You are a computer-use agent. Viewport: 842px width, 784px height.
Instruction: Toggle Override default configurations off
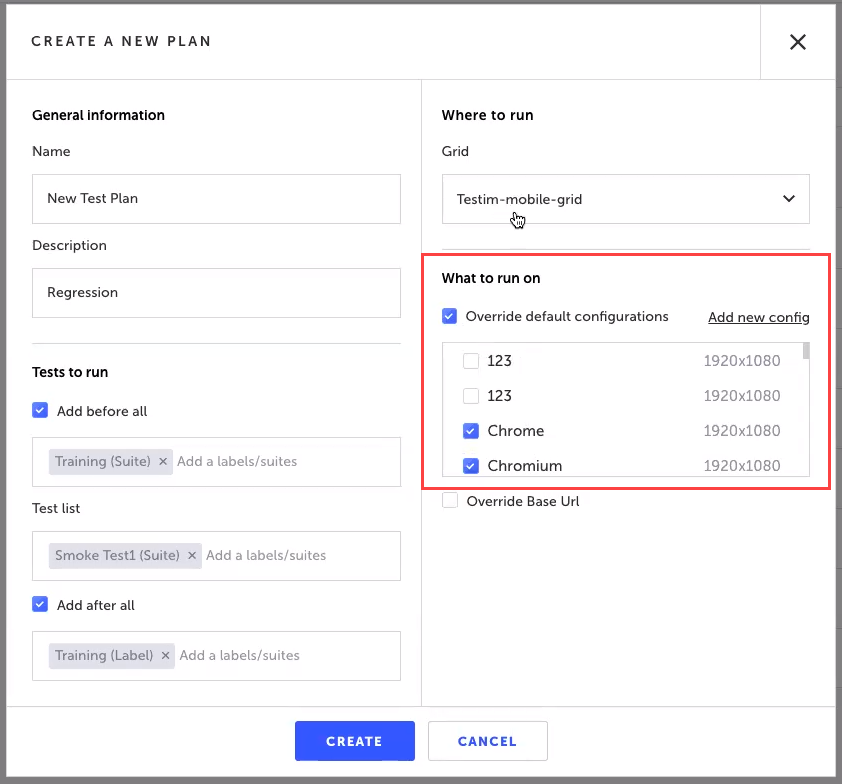pyautogui.click(x=449, y=316)
